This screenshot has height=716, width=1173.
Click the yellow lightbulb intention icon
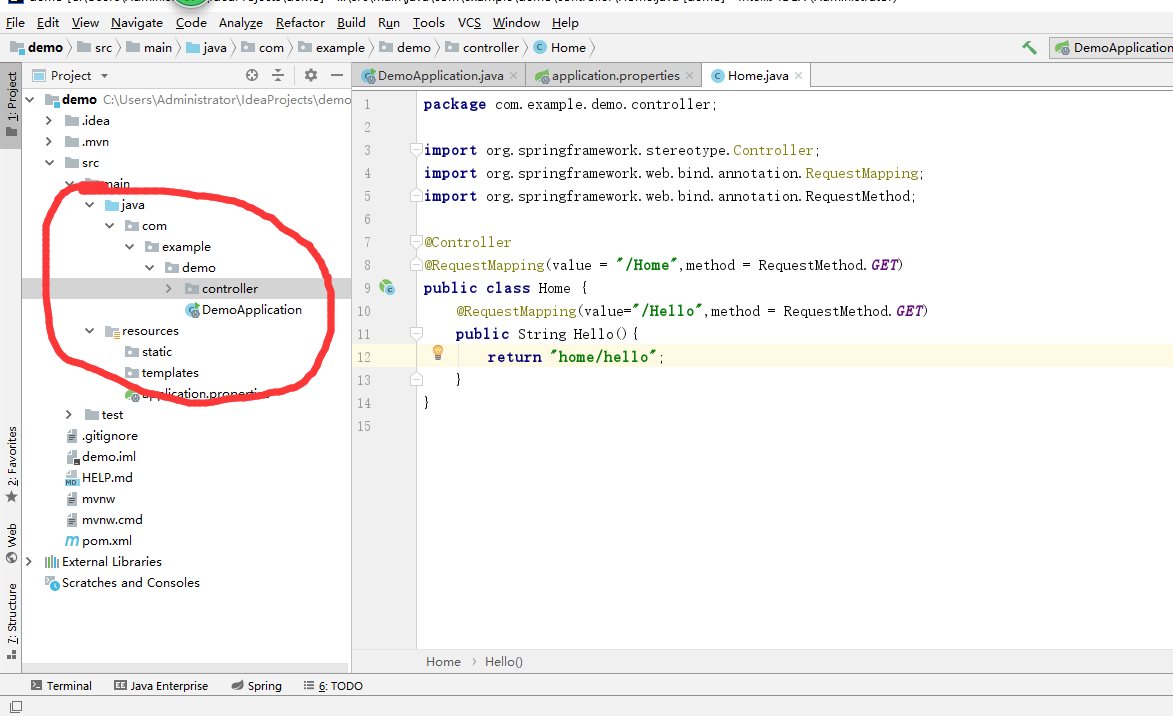437,352
